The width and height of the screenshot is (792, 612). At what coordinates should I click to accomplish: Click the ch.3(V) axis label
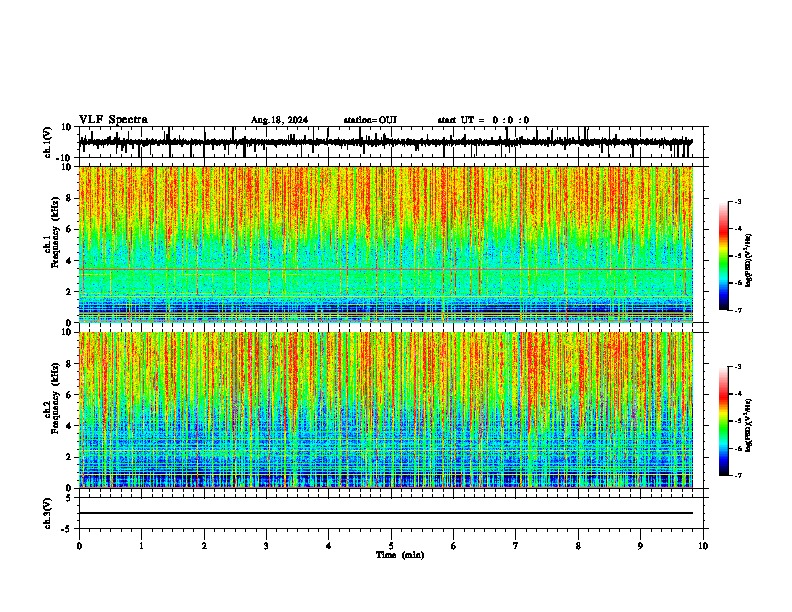(x=47, y=513)
